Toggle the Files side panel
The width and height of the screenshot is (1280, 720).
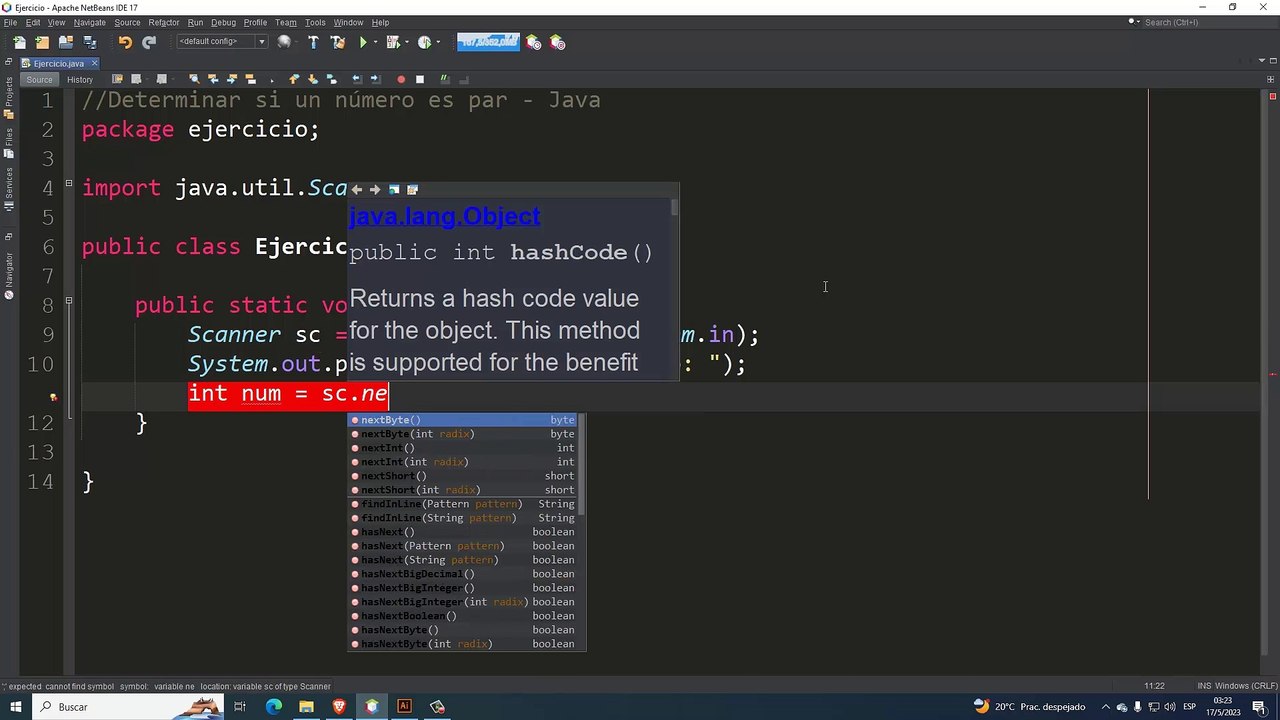tap(8, 144)
